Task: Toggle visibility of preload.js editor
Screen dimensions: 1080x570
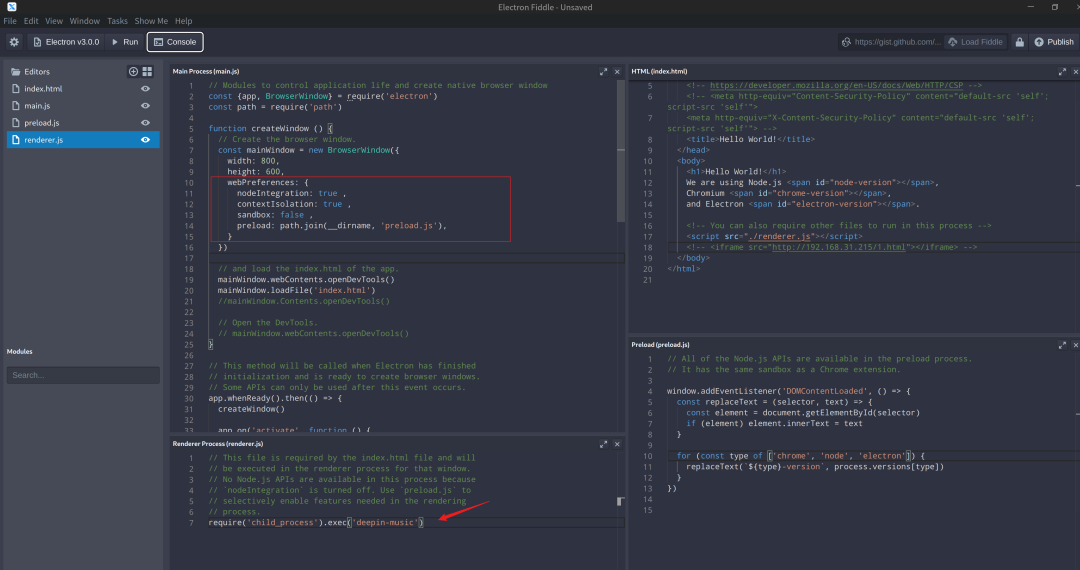Action: [x=145, y=123]
